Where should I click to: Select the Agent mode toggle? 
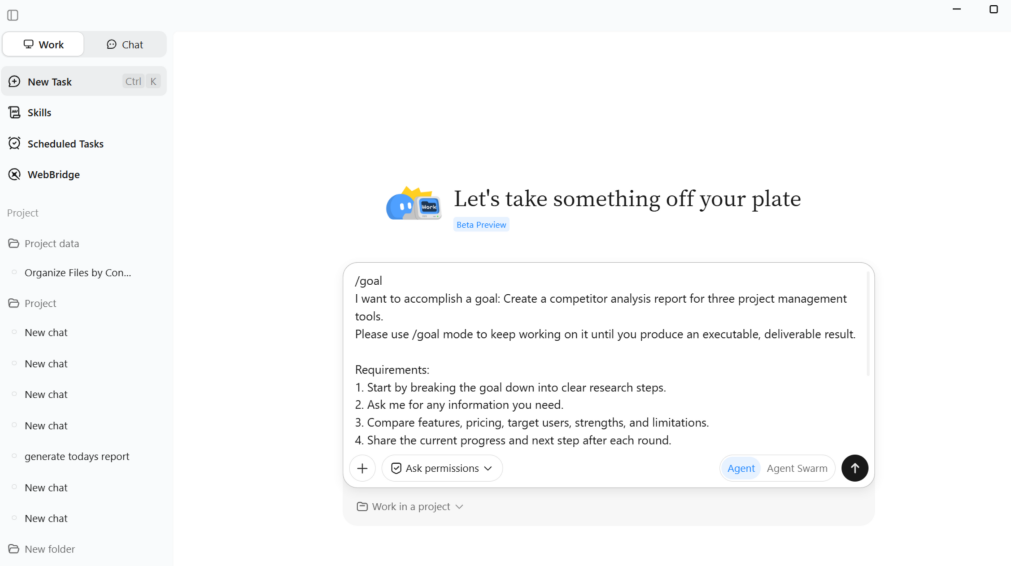pyautogui.click(x=741, y=468)
